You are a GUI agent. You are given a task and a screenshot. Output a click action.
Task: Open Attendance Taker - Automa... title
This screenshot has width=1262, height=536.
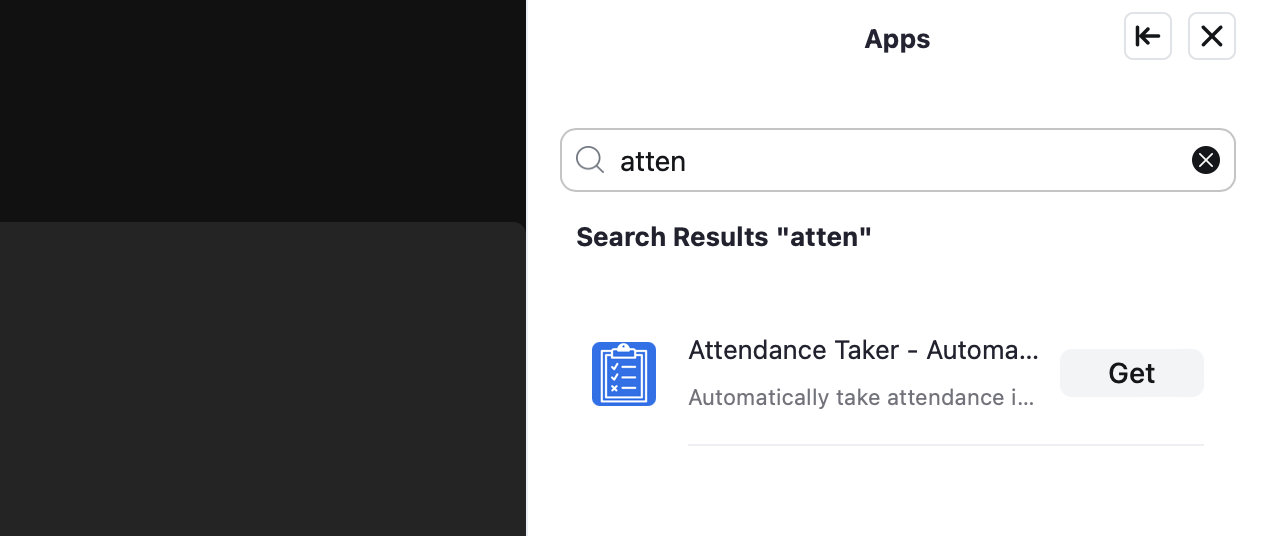tap(863, 350)
